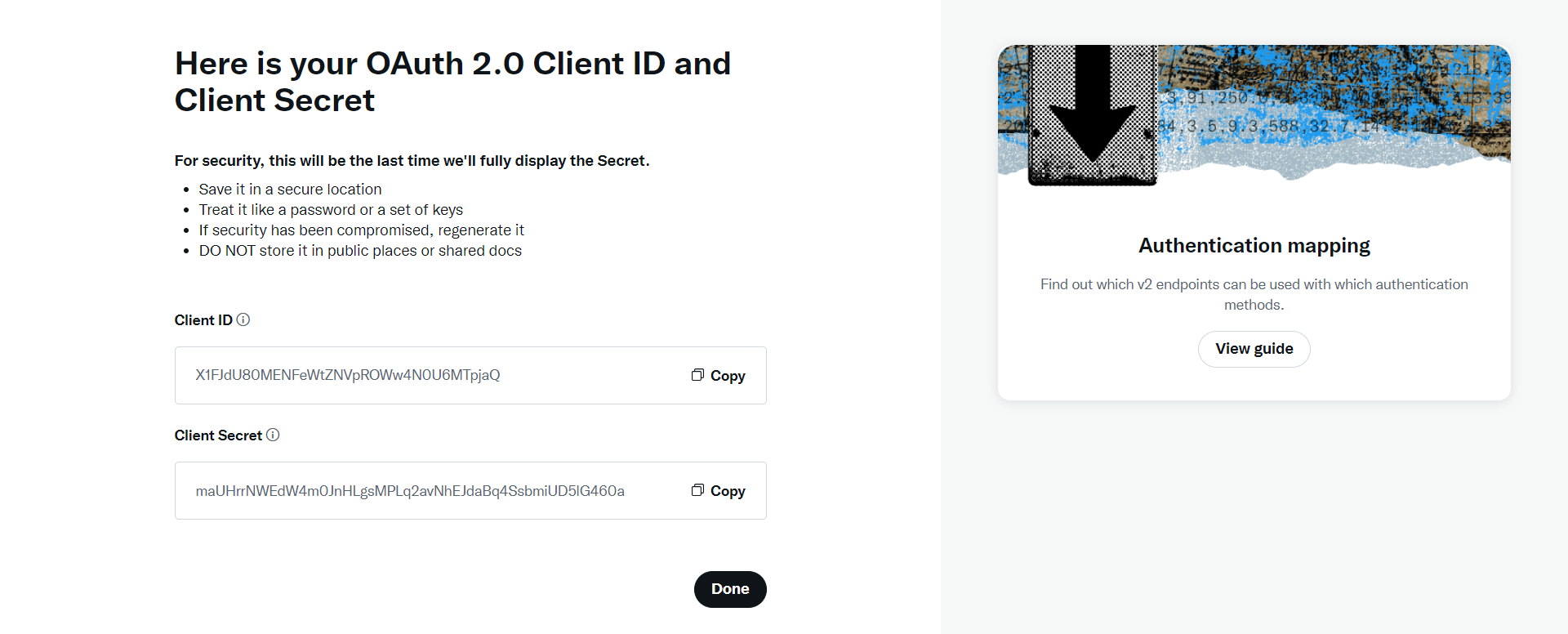Click the info icon beside Client ID

243,319
